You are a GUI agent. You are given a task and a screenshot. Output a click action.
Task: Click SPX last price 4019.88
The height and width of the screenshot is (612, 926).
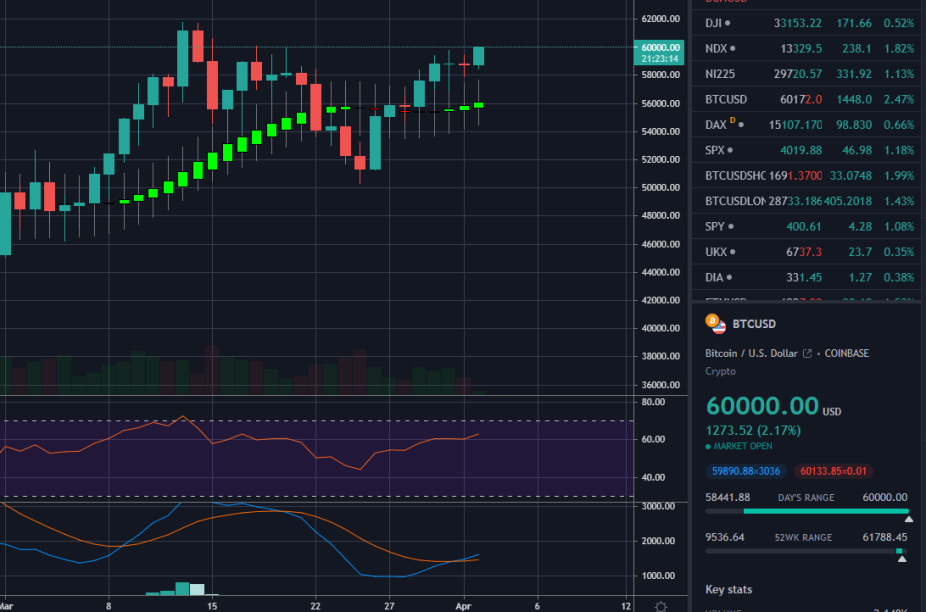[x=801, y=150]
